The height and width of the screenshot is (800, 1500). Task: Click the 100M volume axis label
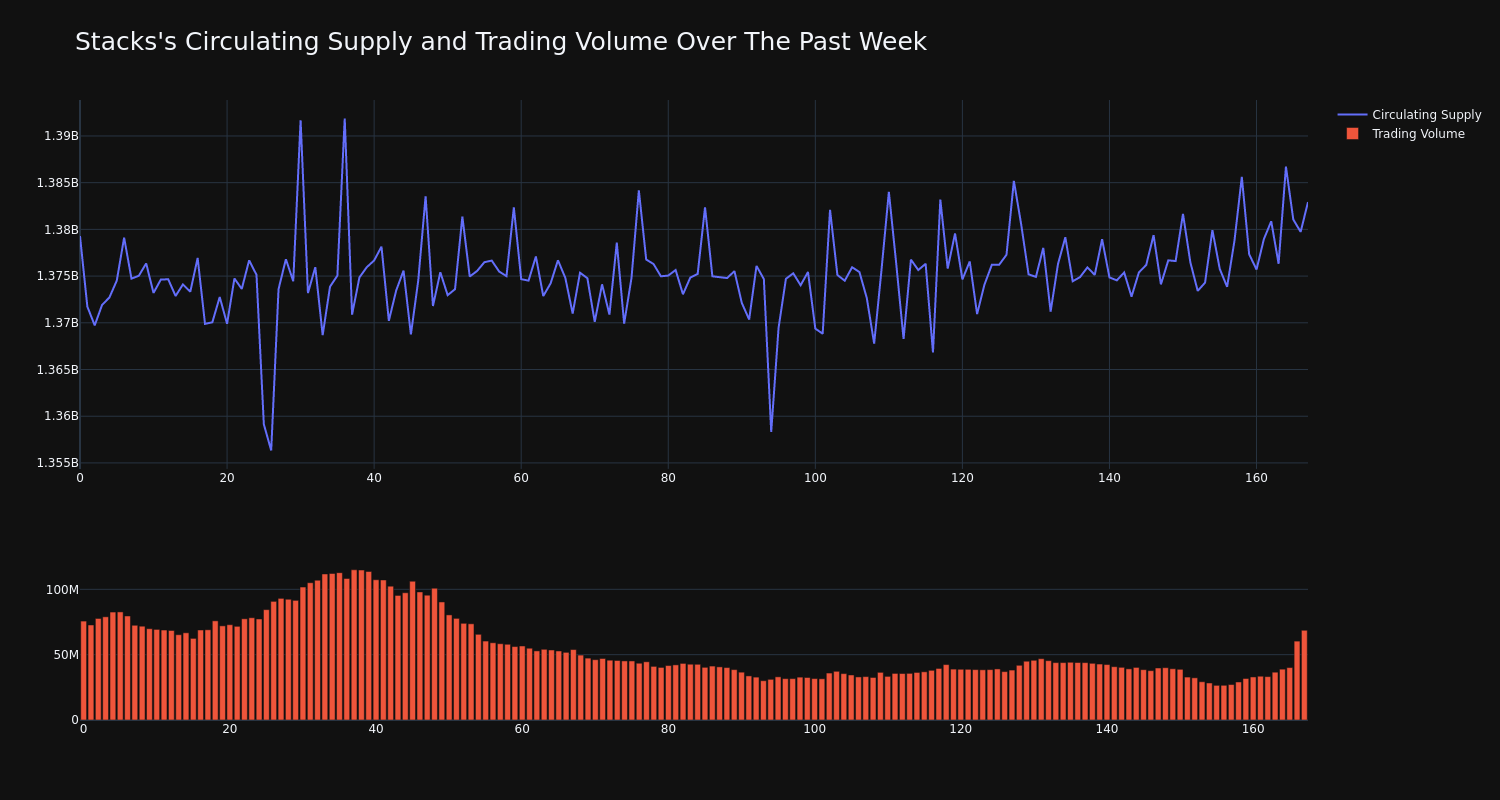pos(62,590)
